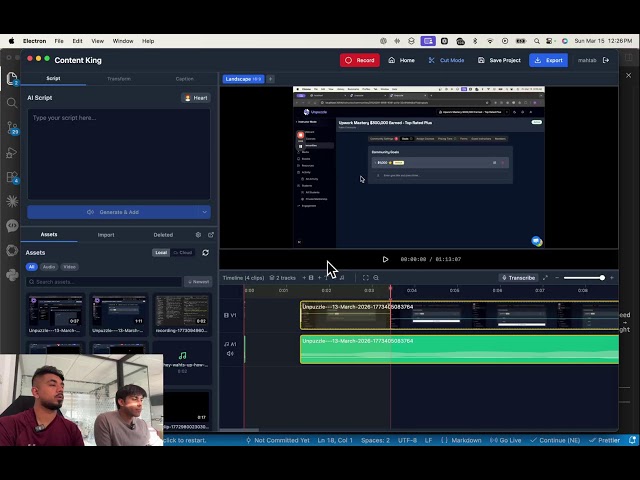Click the Search assets field
Image resolution: width=640 pixels, height=480 pixels.
point(104,282)
